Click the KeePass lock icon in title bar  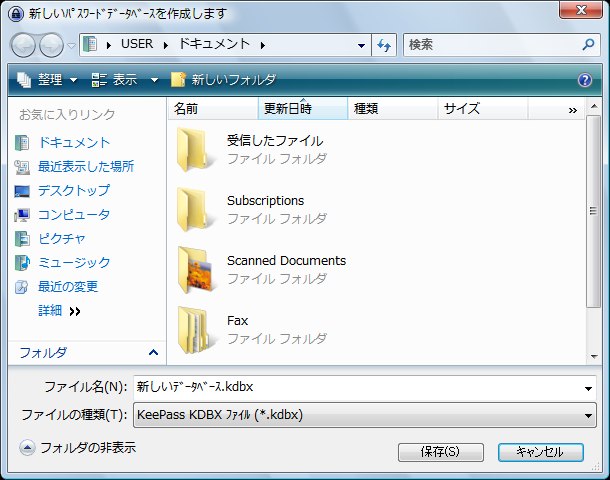pyautogui.click(x=16, y=14)
